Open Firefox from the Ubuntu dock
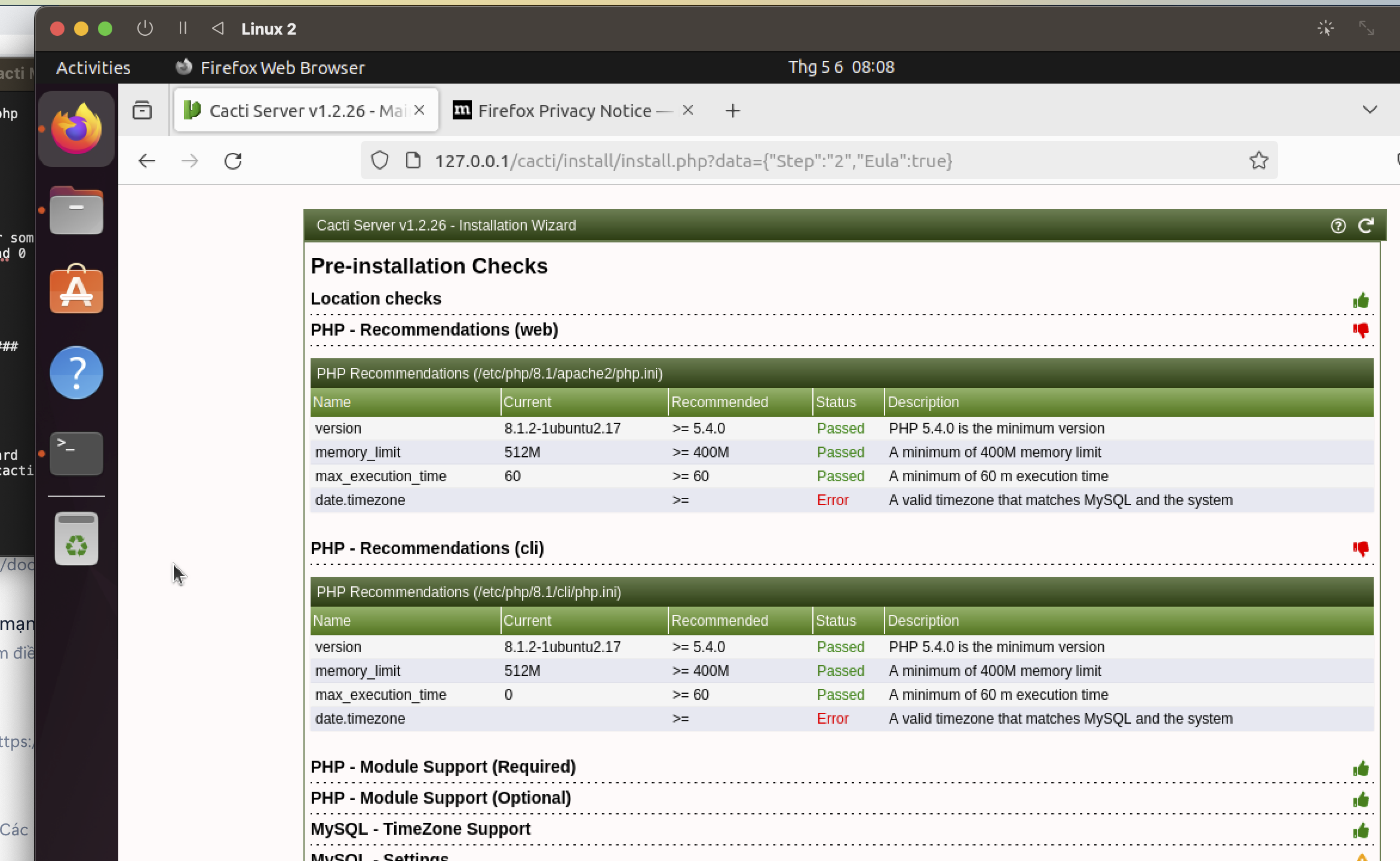 click(x=76, y=129)
